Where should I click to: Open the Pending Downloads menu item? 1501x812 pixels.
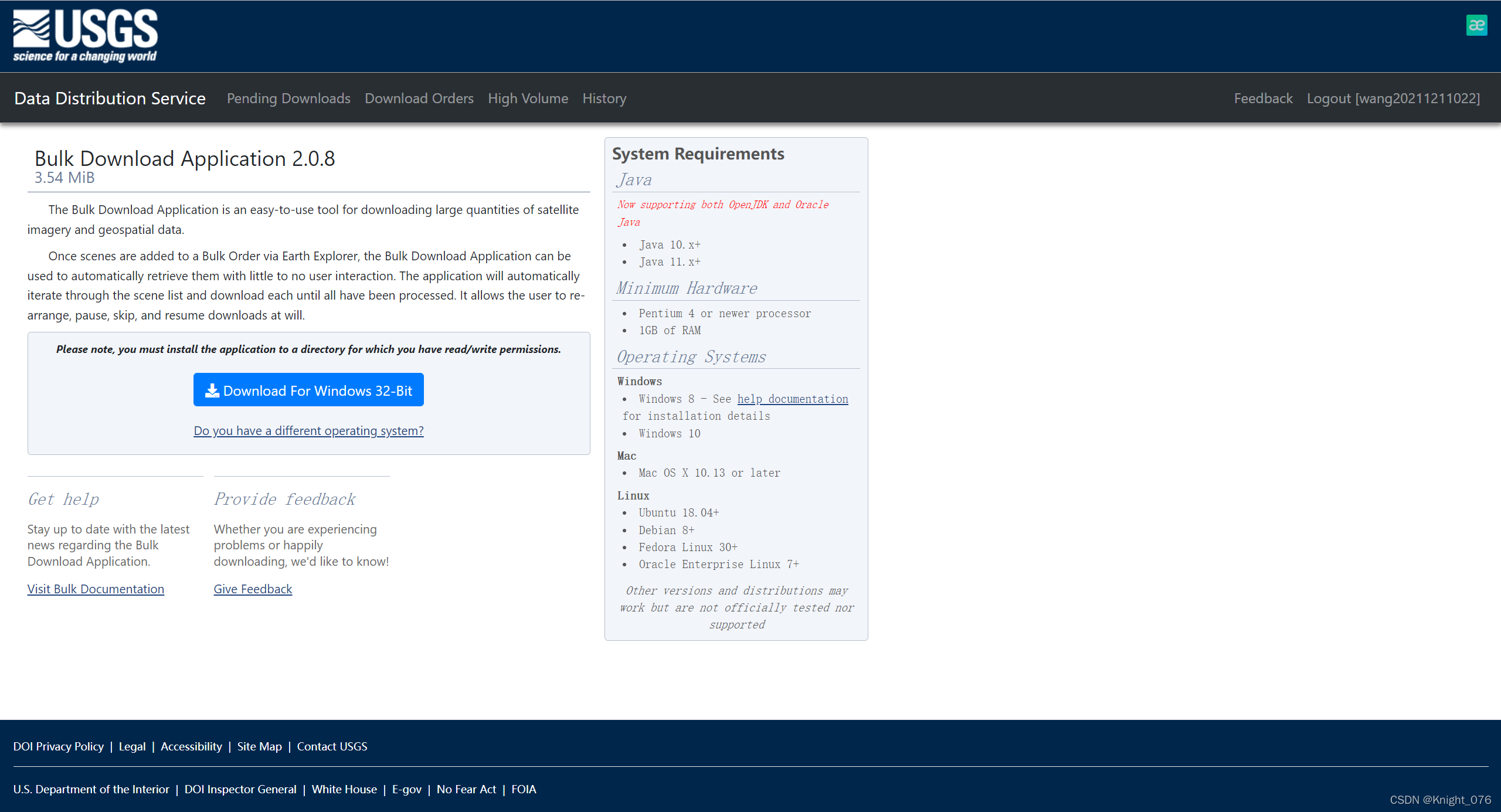click(288, 98)
